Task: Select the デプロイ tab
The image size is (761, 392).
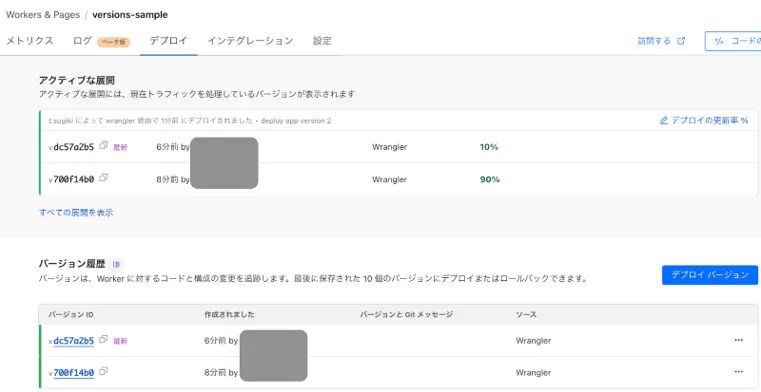Action: 168,41
